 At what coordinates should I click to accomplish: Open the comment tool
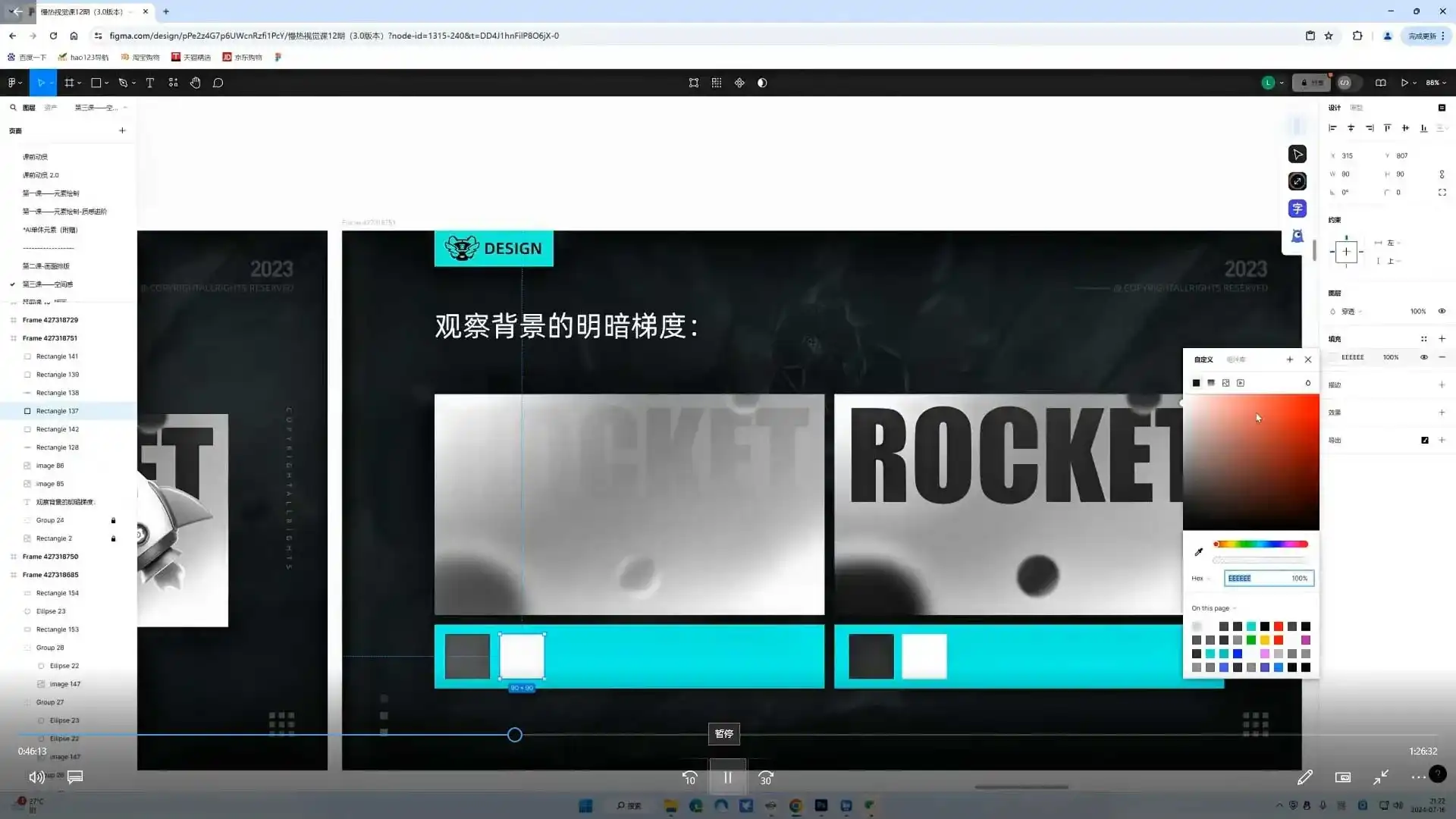pos(218,83)
